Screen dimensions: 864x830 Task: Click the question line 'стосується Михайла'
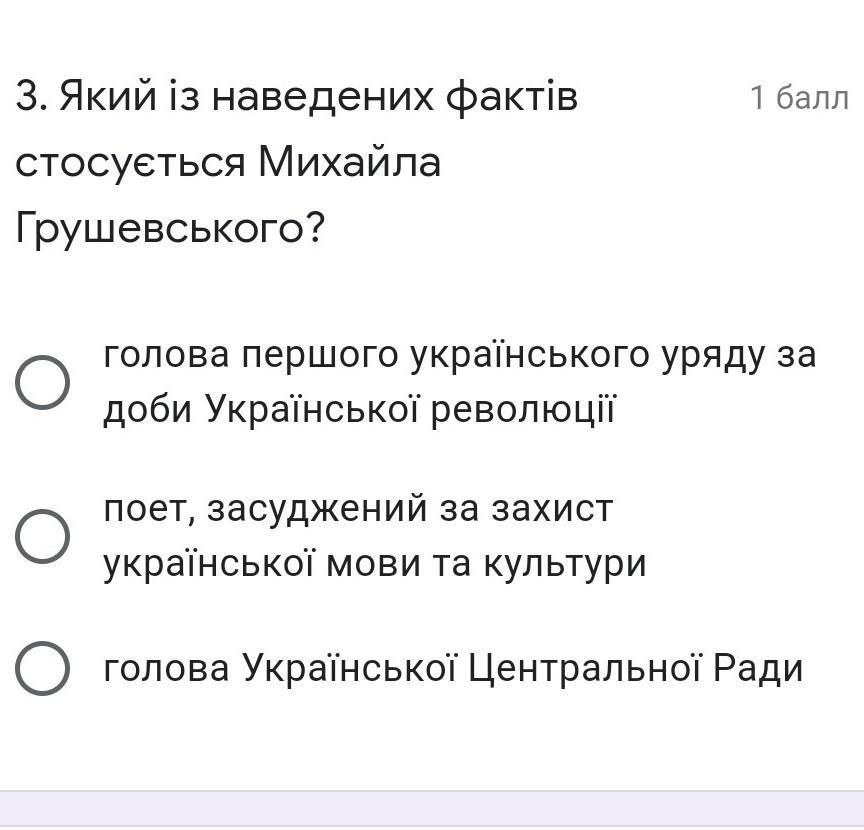coord(228,163)
